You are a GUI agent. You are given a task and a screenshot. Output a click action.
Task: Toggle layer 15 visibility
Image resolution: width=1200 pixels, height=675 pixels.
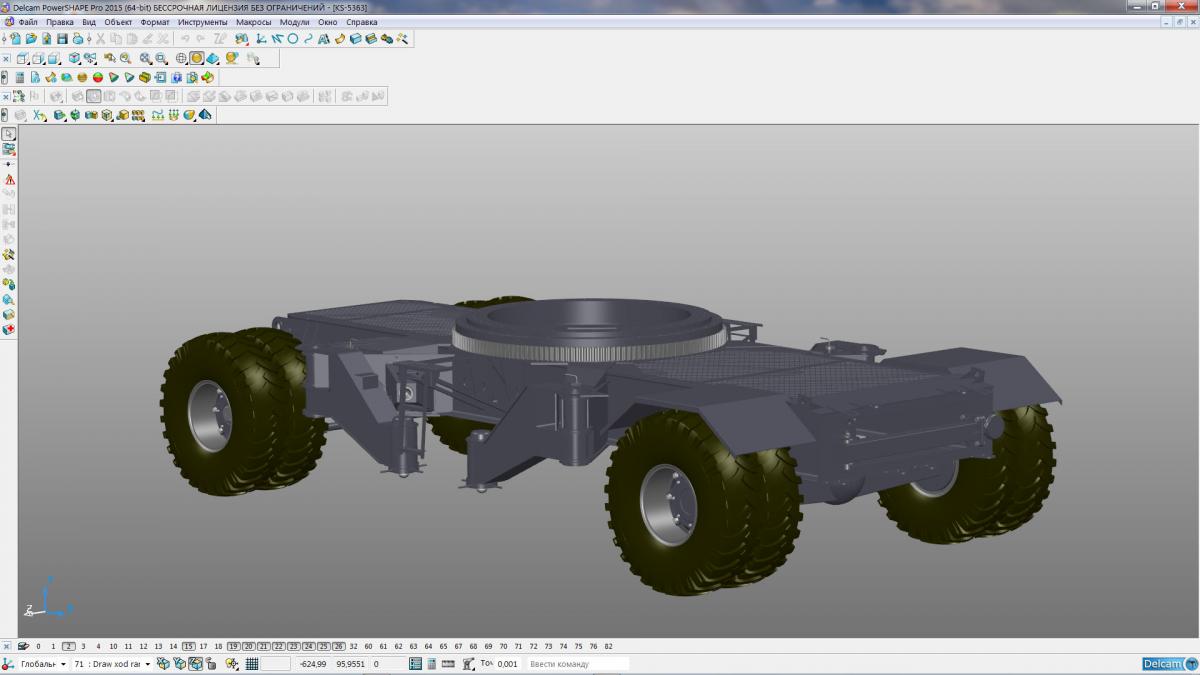[x=188, y=646]
